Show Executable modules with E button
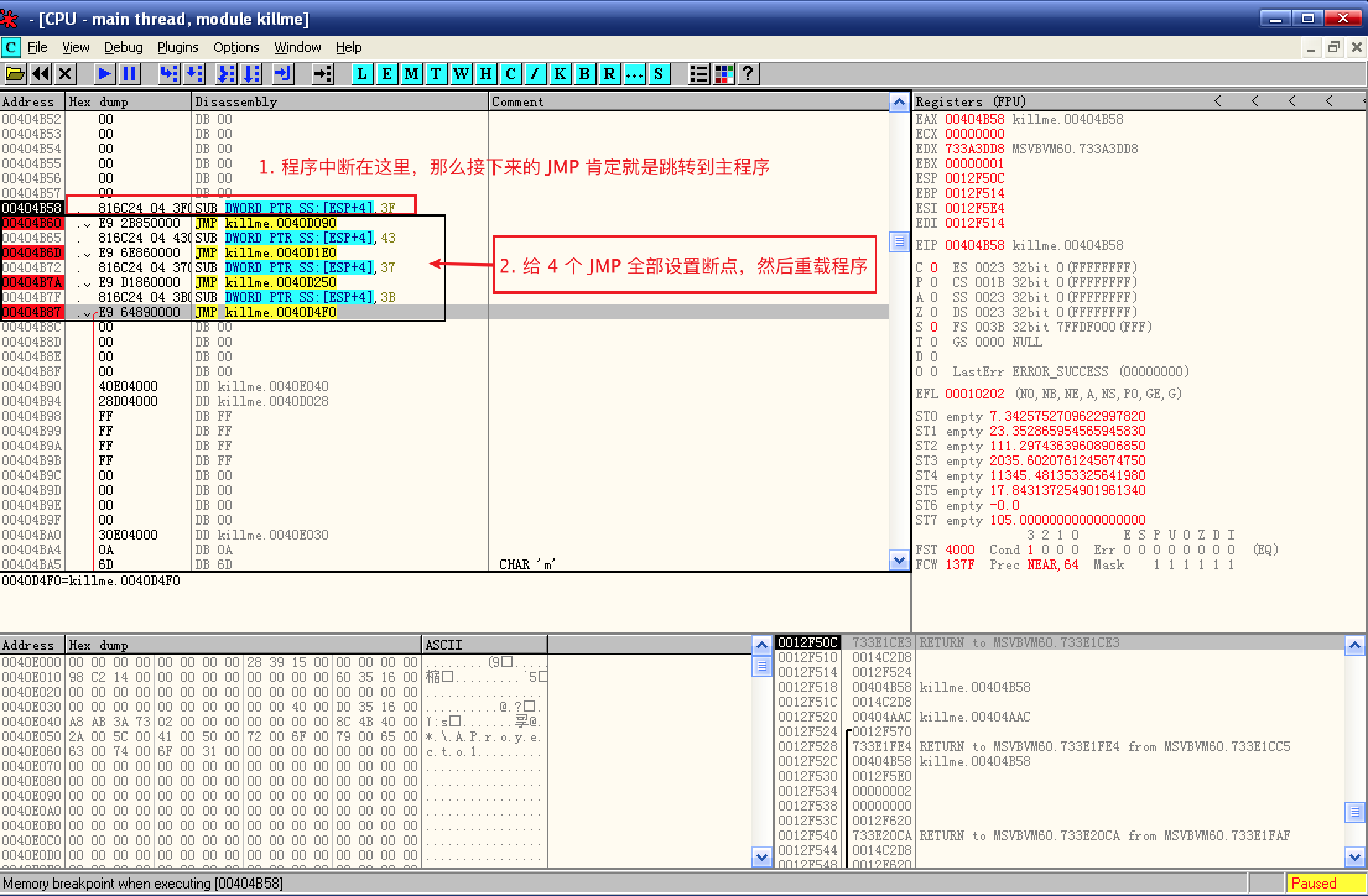Screen dimensions: 1368x896 387,74
